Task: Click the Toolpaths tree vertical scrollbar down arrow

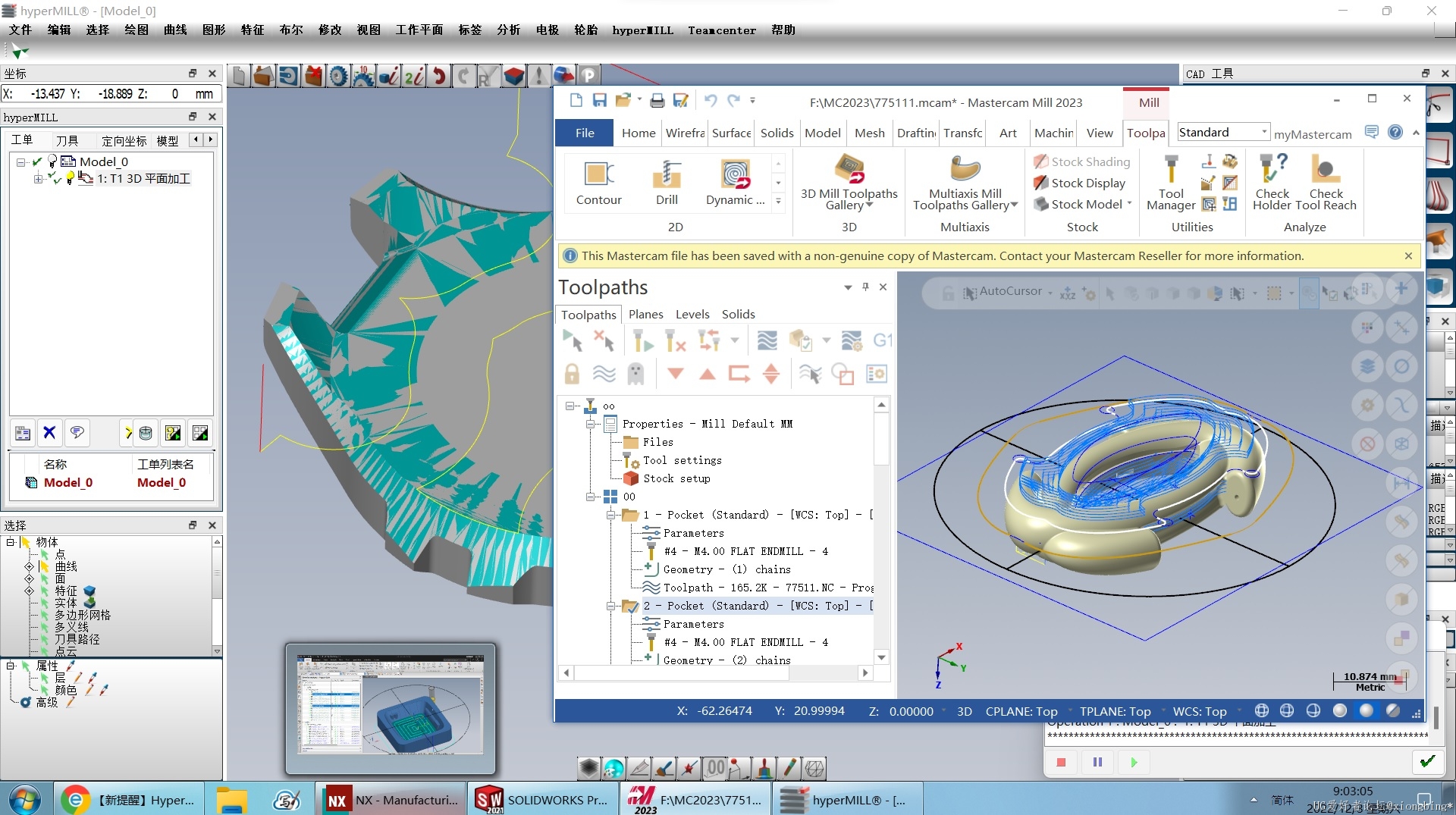Action: point(881,657)
